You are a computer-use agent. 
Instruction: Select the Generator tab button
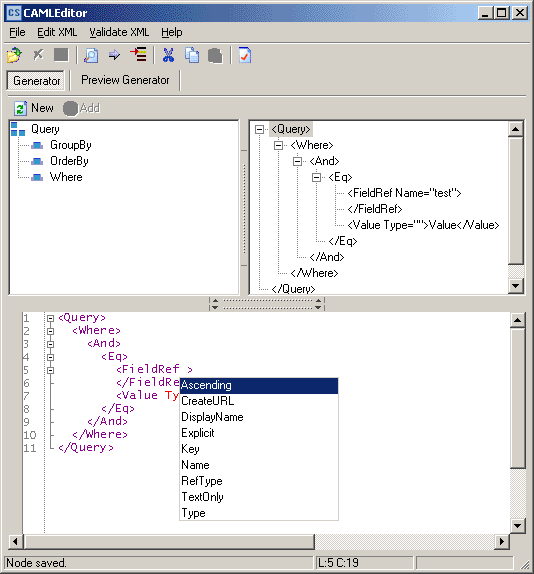36,81
